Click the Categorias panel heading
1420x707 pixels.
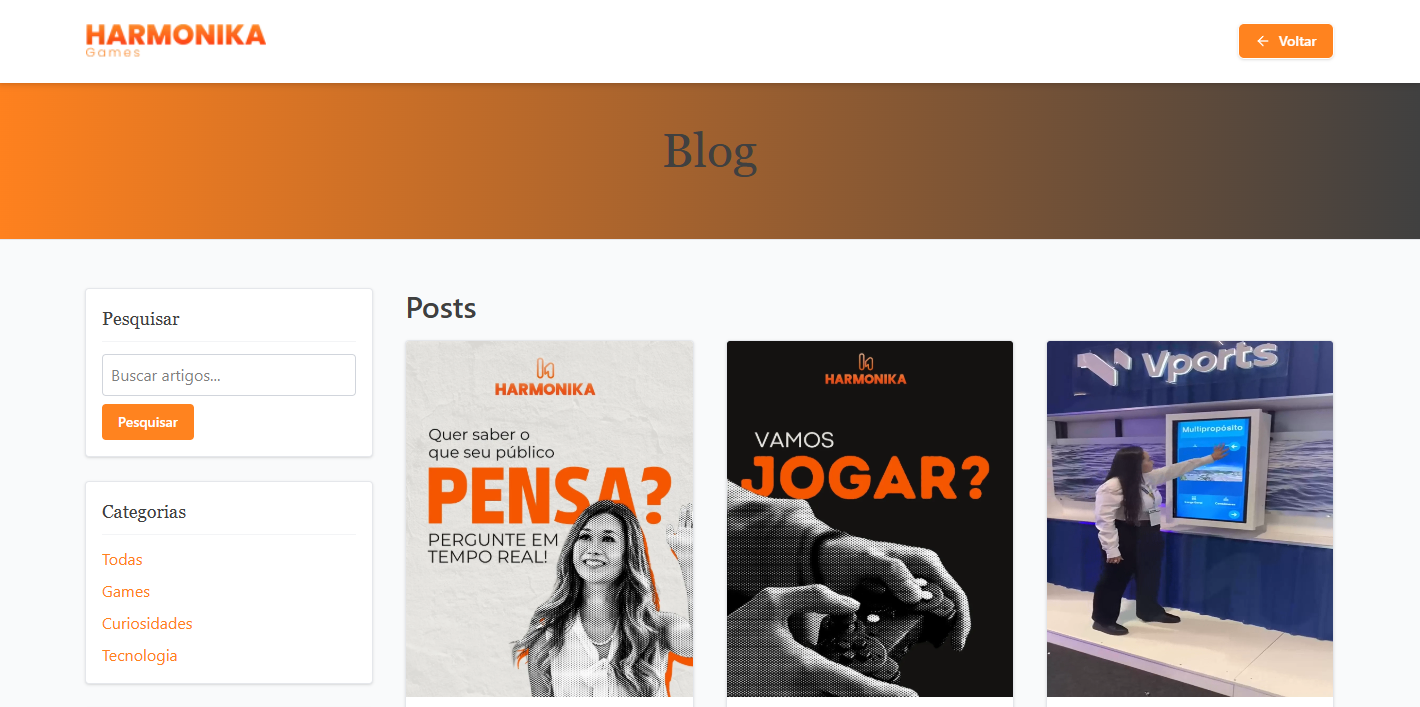pyautogui.click(x=144, y=512)
